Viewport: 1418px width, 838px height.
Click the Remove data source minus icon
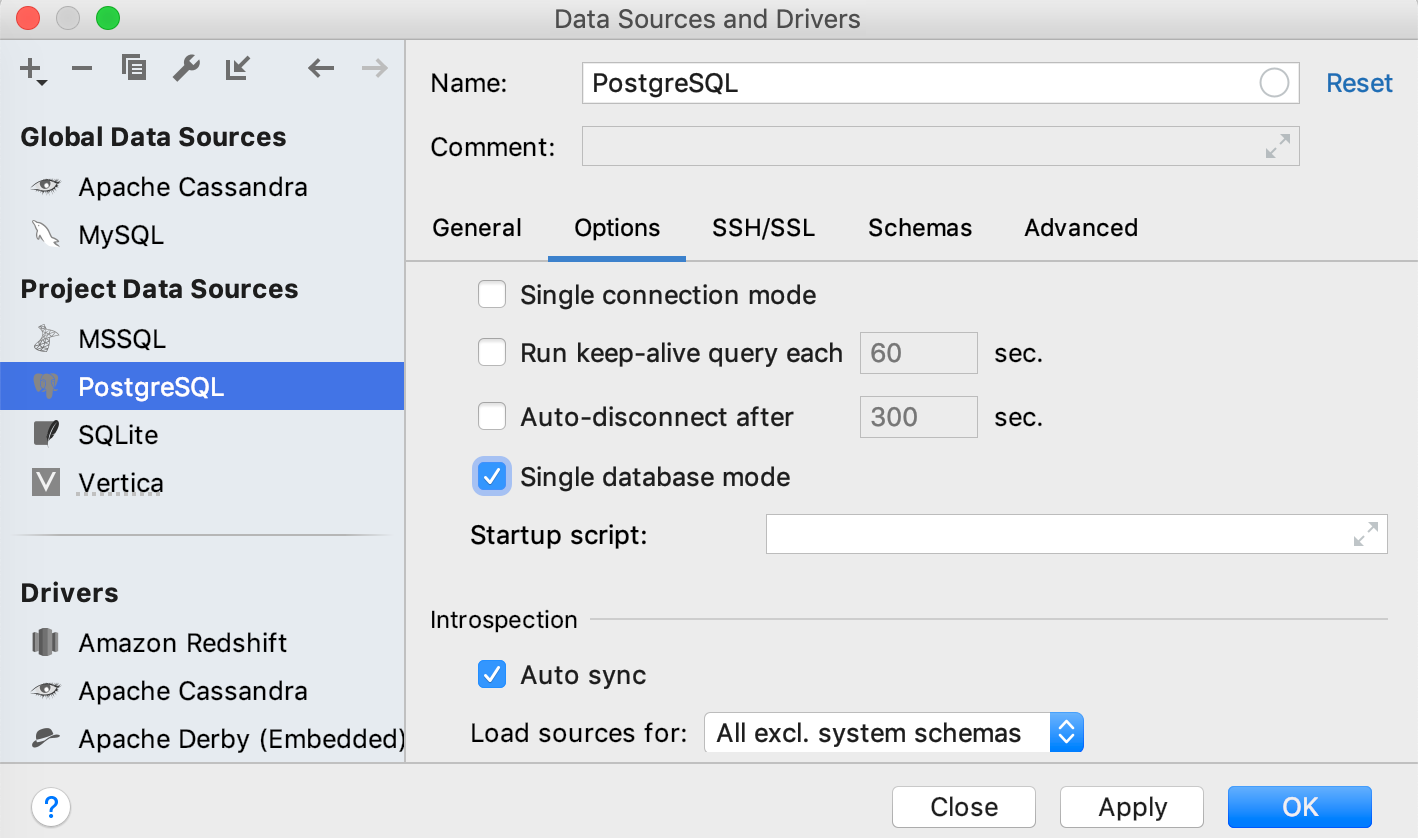[82, 68]
